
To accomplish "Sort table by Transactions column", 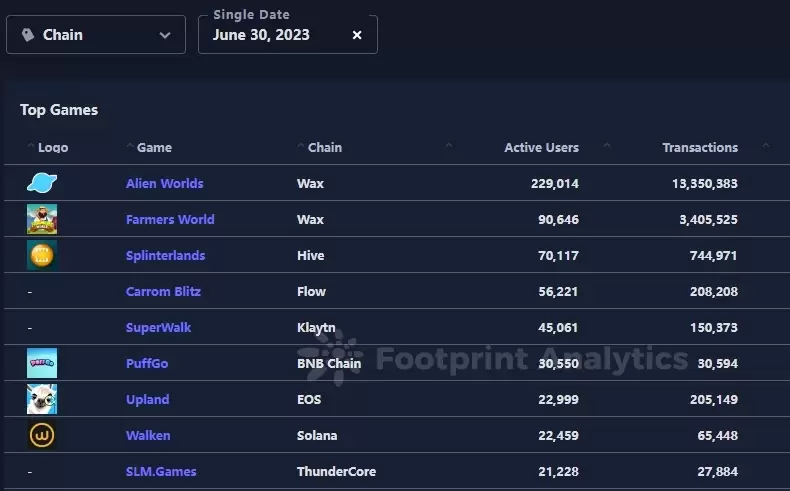I will point(699,147).
